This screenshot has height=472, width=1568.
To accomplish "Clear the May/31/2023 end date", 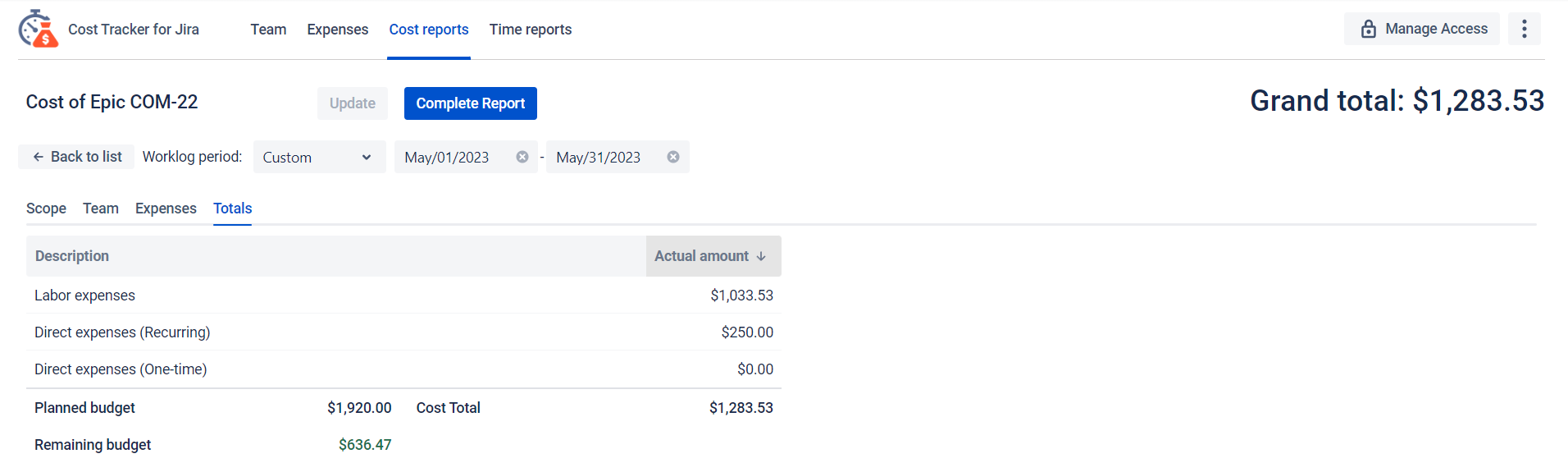I will coord(672,157).
